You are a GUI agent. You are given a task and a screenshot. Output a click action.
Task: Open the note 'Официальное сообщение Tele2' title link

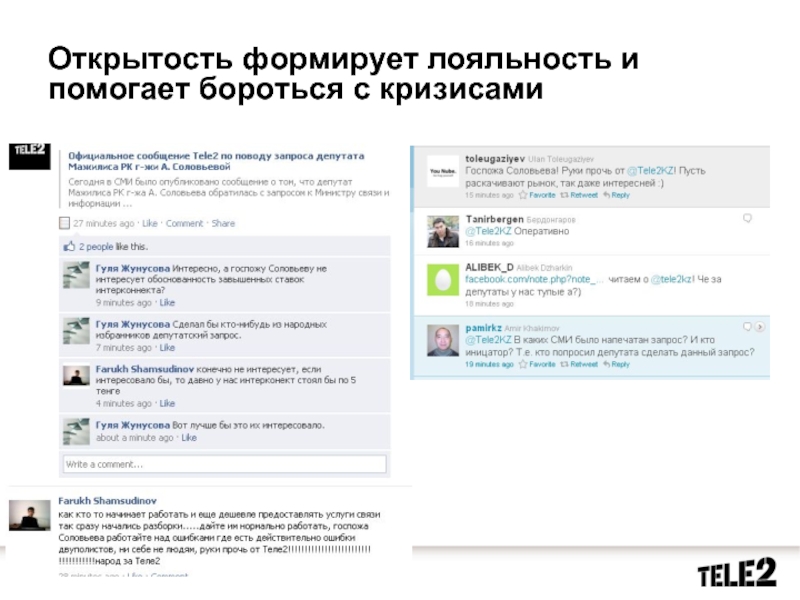click(x=216, y=161)
